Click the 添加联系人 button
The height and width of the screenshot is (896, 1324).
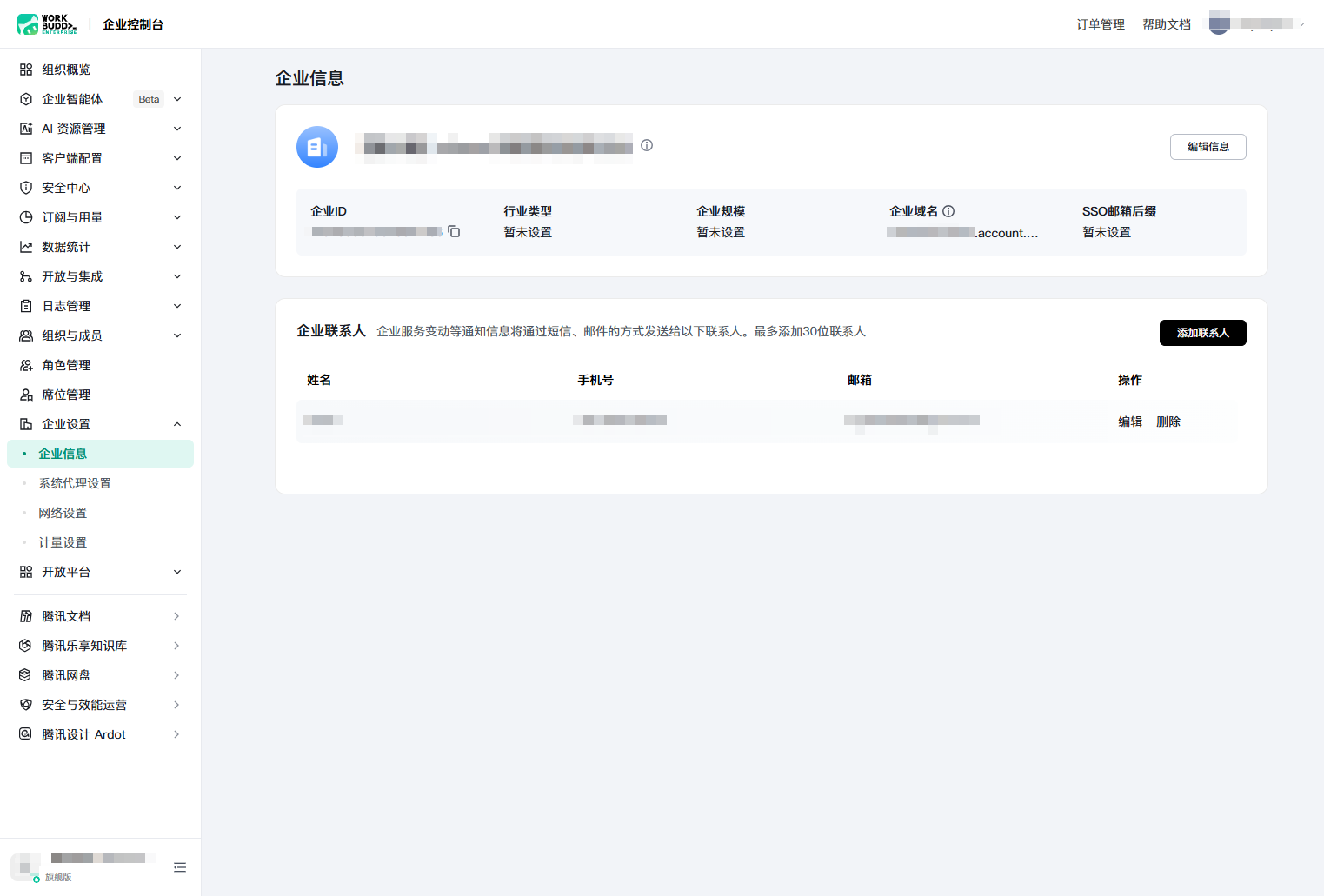click(1203, 333)
